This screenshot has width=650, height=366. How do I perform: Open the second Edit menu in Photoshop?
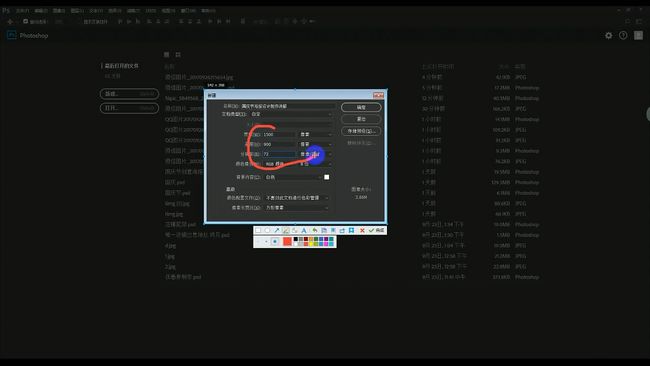click(41, 10)
